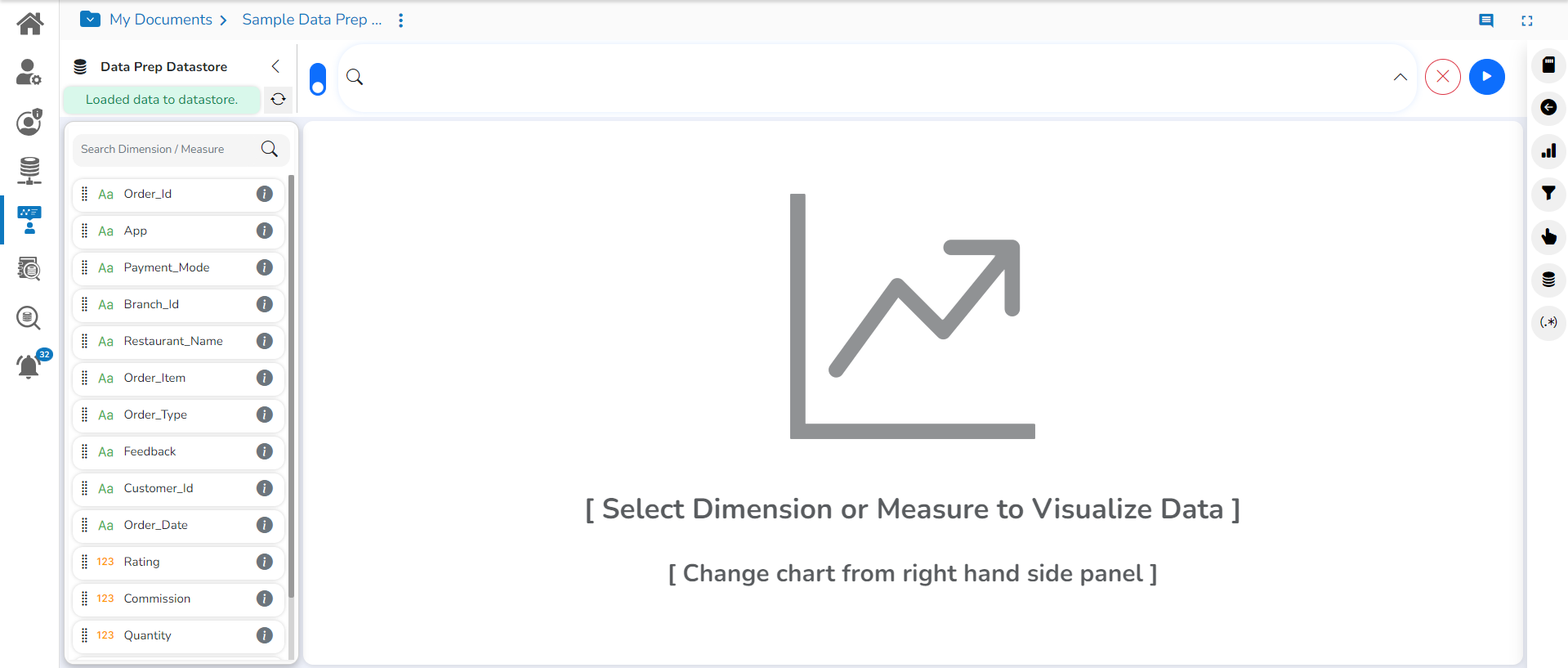Image resolution: width=1568 pixels, height=668 pixels.
Task: Click the red clear query button
Action: pos(1442,77)
